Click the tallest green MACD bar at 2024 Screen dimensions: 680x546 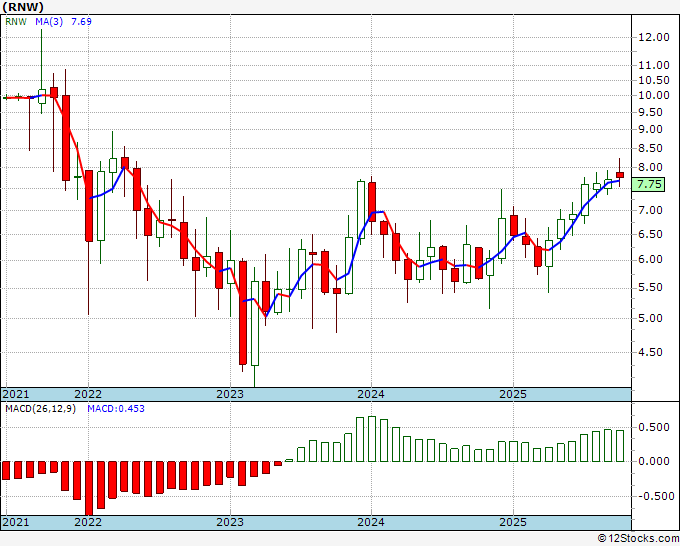[x=372, y=439]
